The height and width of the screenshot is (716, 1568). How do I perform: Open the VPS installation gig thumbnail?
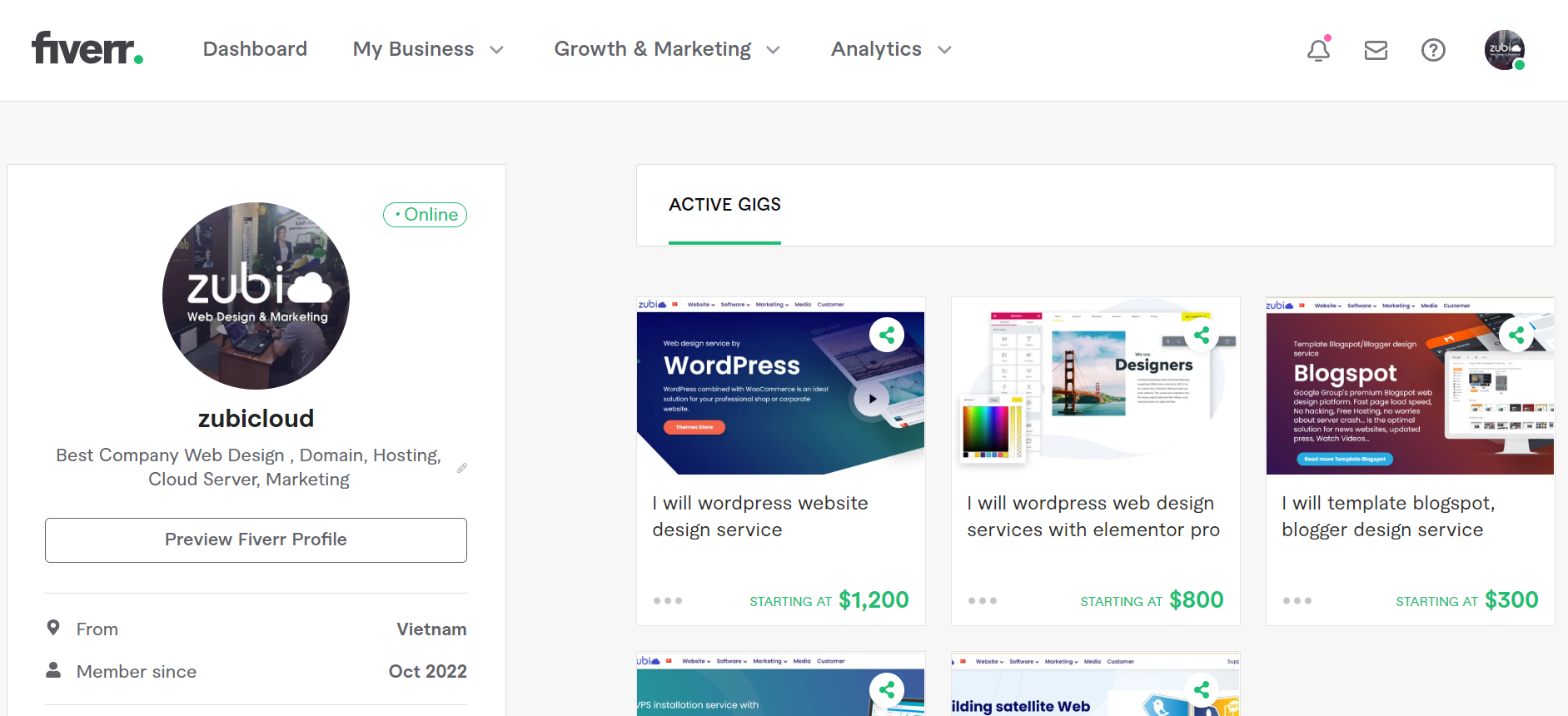pos(780,684)
